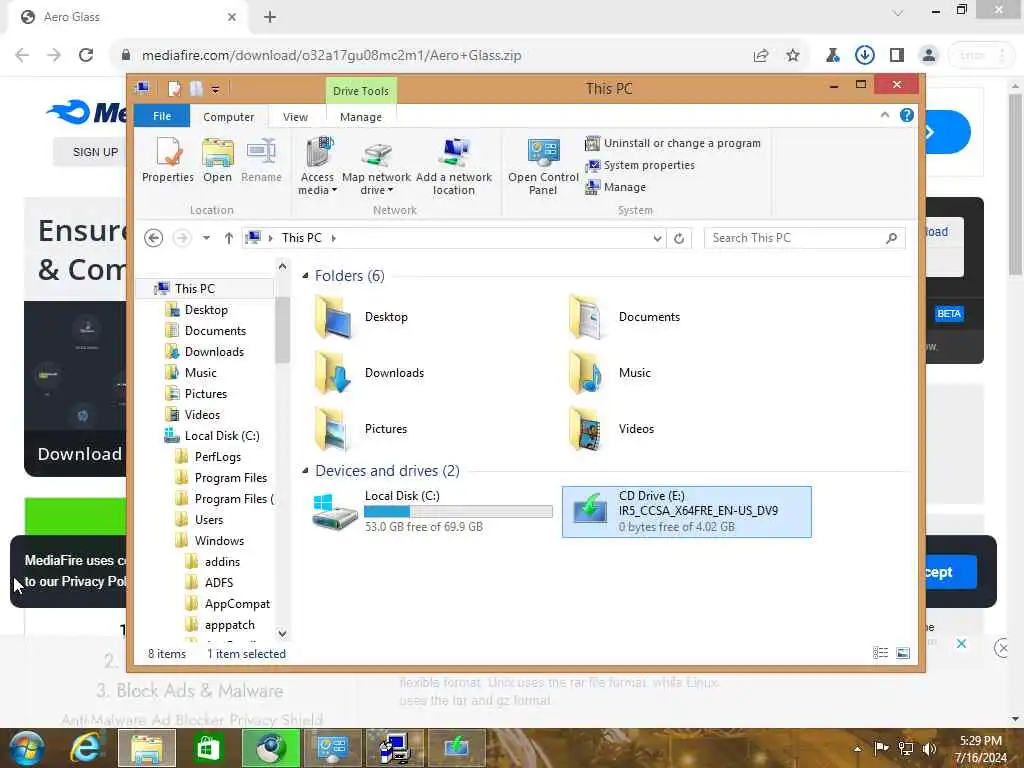This screenshot has width=1024, height=768.
Task: Select Local Disk (C:) in tree
Action: [x=222, y=436]
